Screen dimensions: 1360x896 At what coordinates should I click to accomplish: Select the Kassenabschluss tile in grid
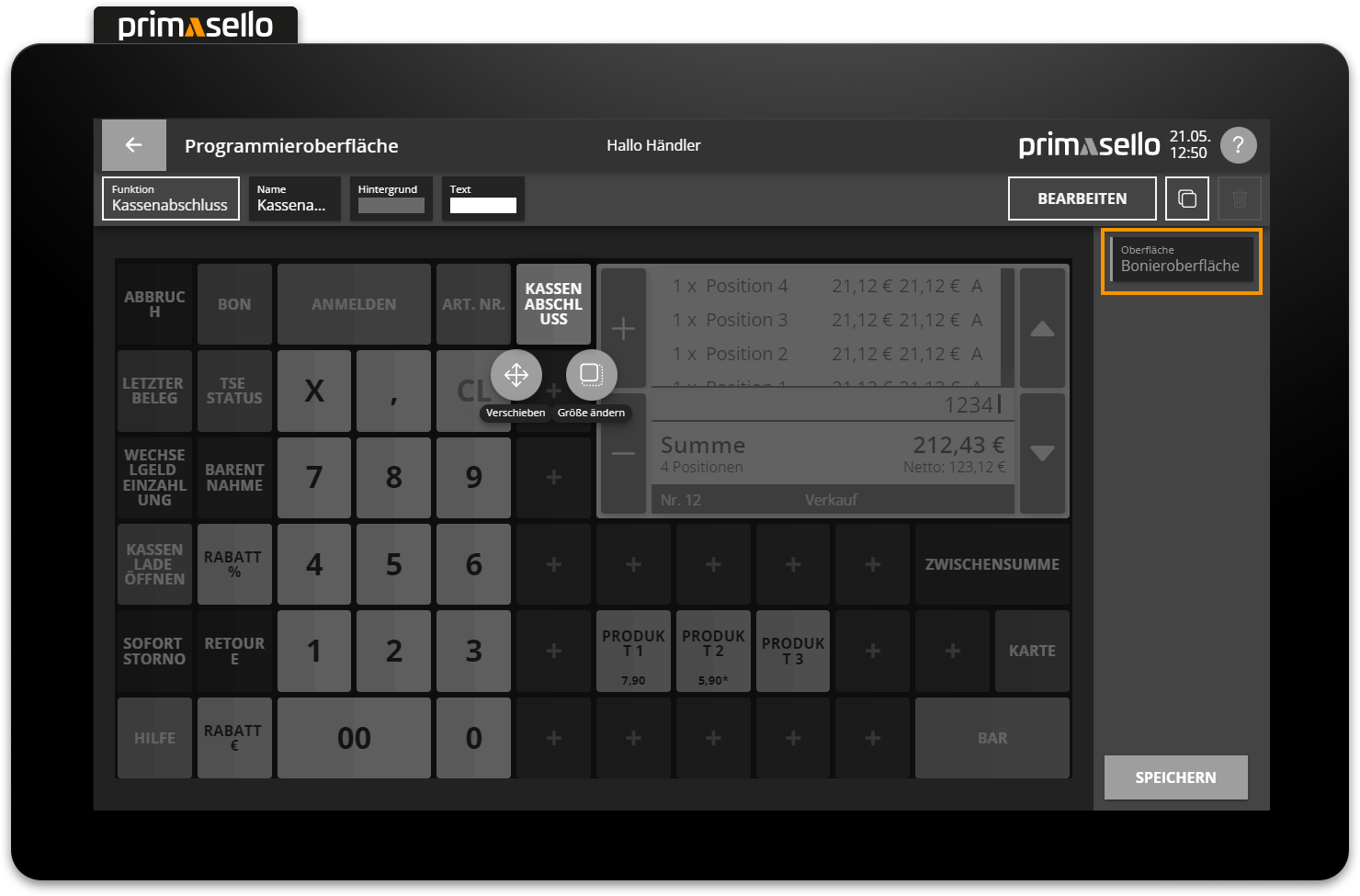(x=553, y=304)
